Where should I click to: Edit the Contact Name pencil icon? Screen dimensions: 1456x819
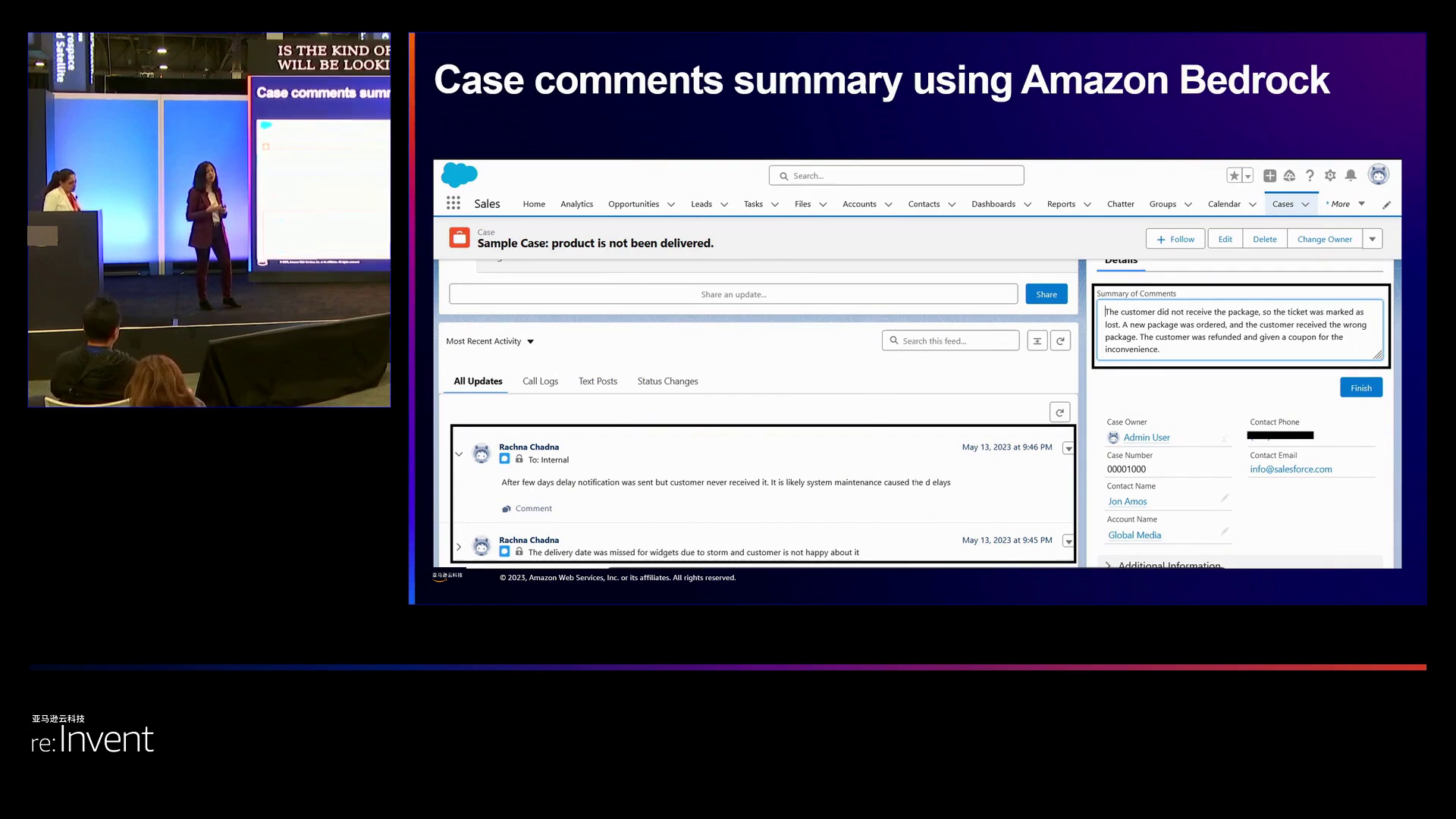pyautogui.click(x=1225, y=498)
